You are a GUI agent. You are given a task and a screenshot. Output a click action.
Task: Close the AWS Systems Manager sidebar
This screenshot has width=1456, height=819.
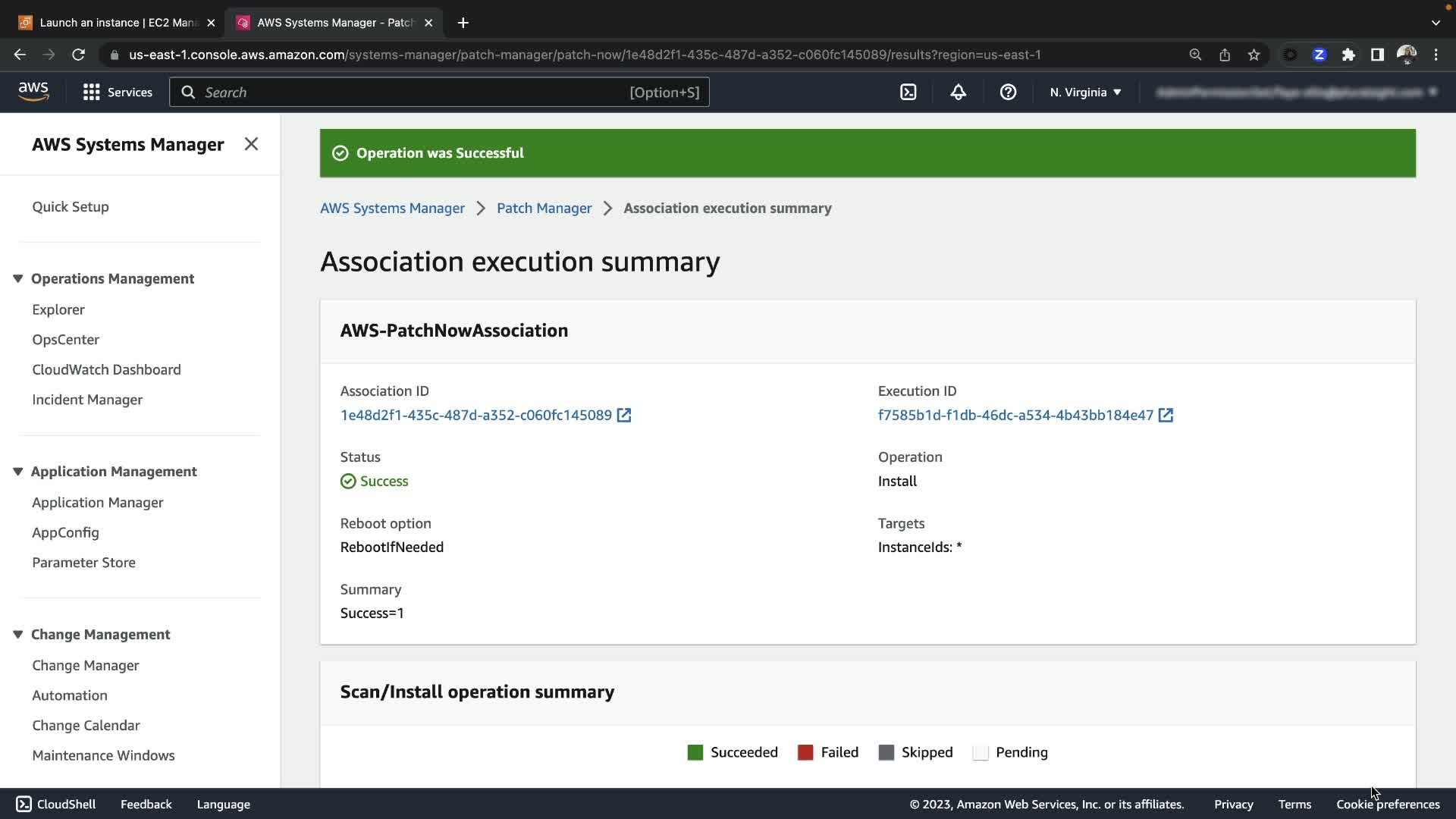251,144
